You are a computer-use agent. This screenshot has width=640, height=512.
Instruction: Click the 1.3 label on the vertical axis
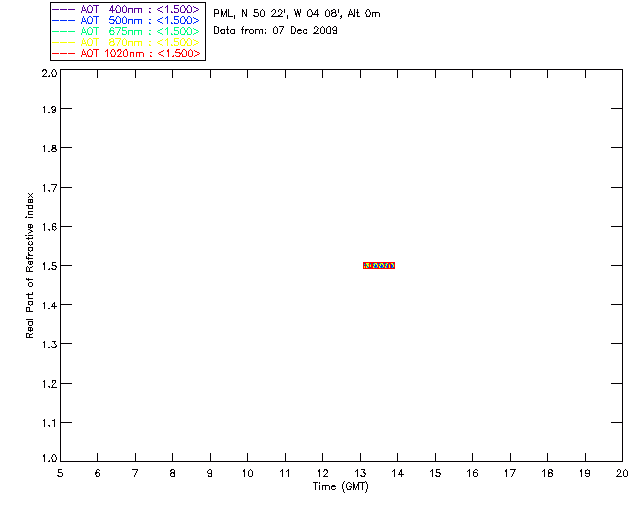pos(49,345)
